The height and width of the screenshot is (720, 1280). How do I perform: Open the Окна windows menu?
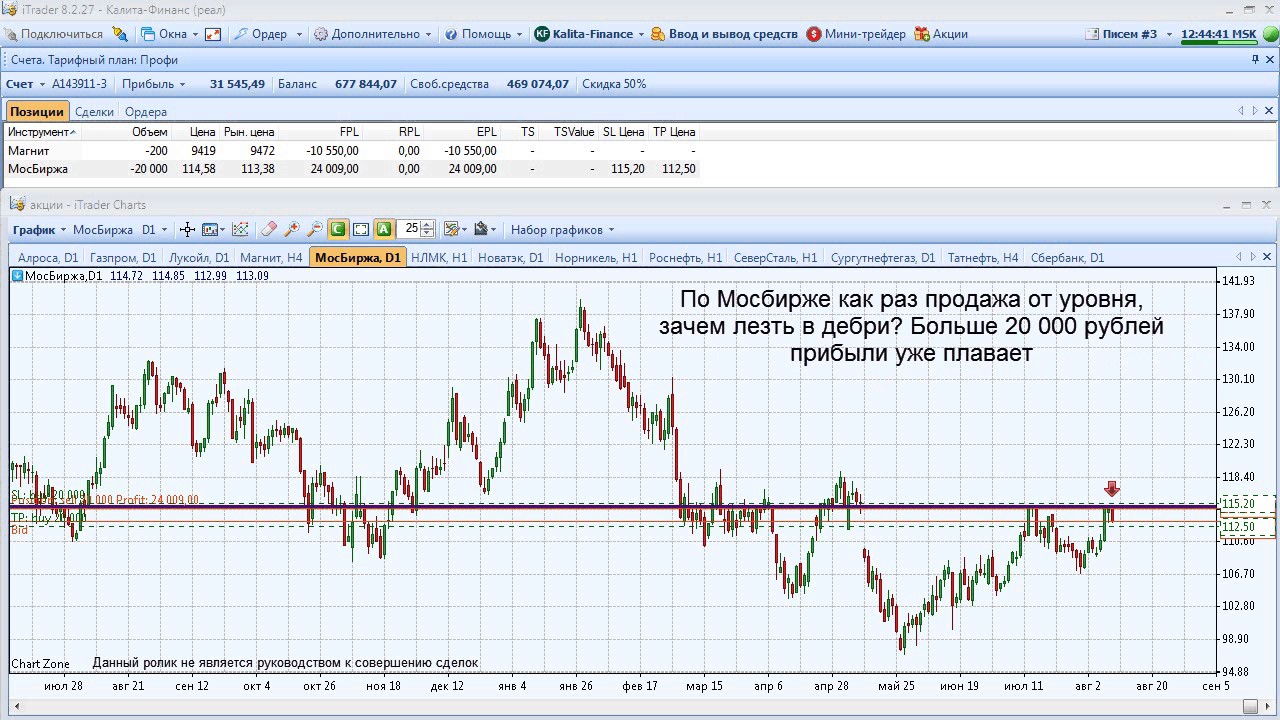(171, 34)
